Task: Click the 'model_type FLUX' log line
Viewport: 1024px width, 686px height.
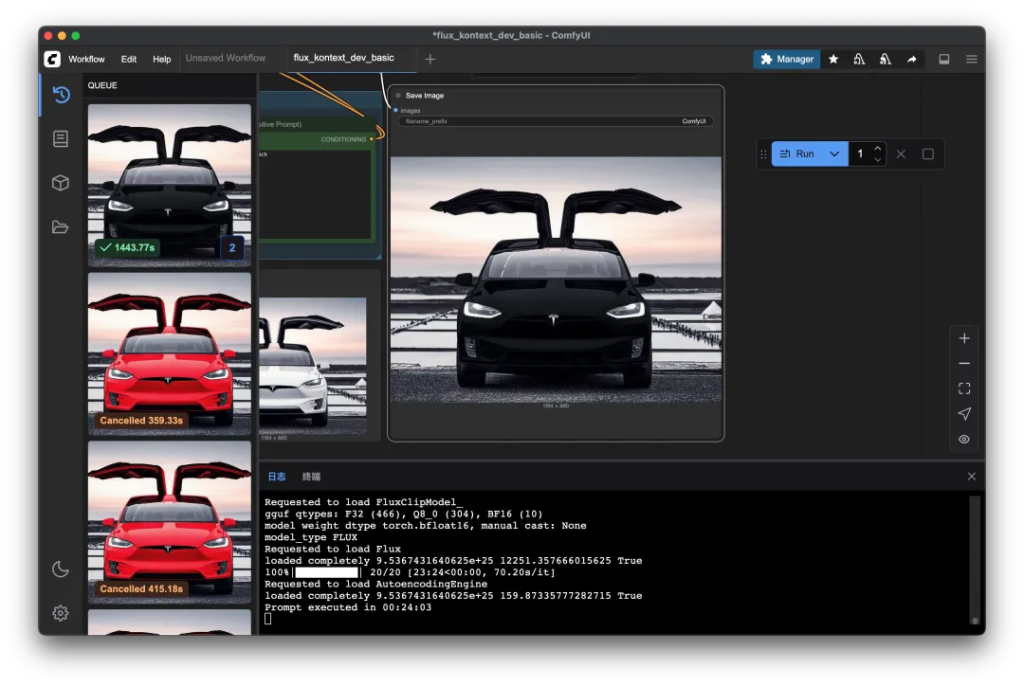Action: click(311, 537)
